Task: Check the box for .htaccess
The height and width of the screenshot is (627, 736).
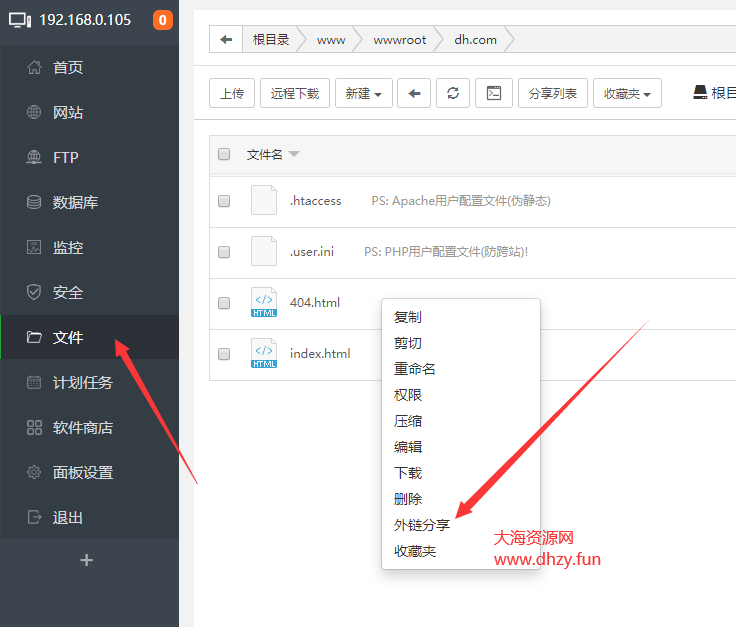Action: pos(224,201)
